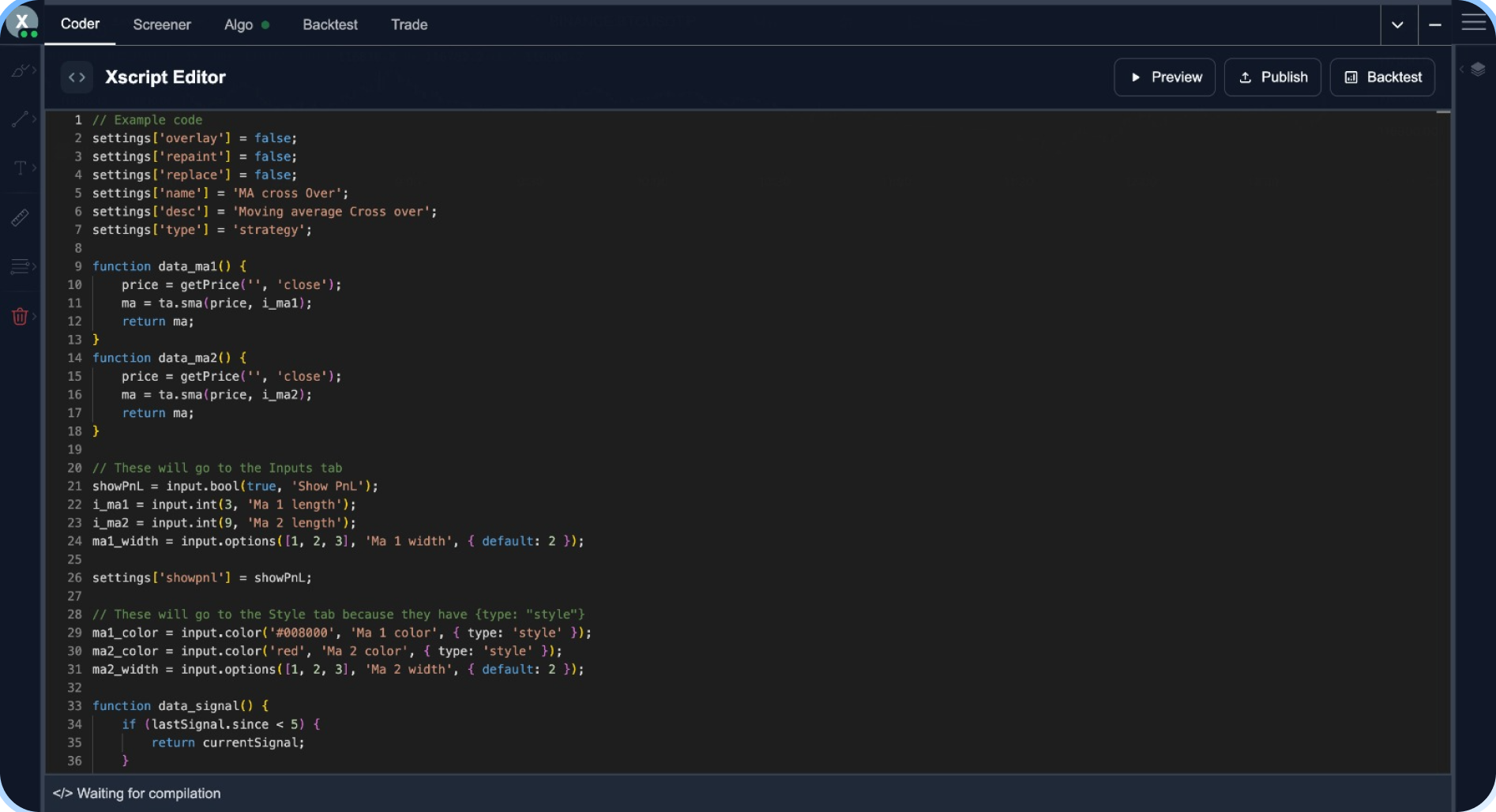
Task: Click the 'Style tab' comment line
Action: tap(338, 615)
